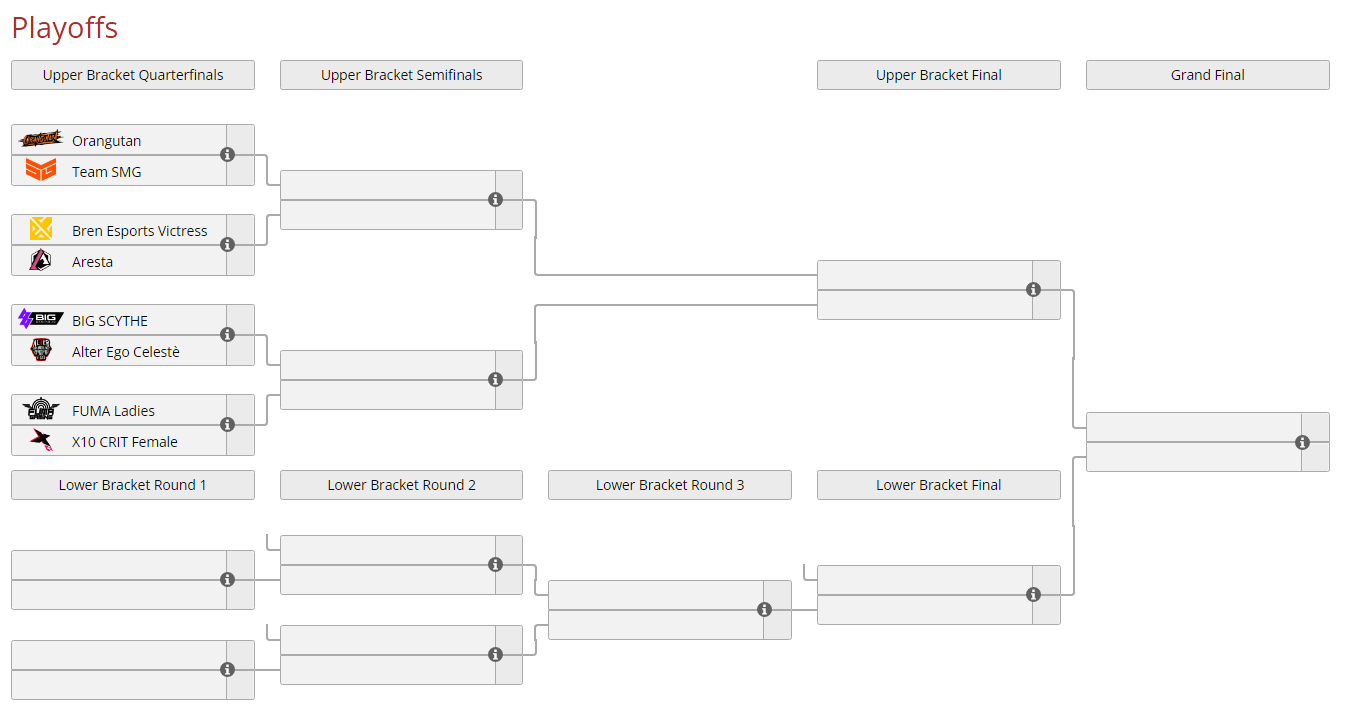Click the Aresta team logo
The image size is (1357, 726).
(x=40, y=260)
